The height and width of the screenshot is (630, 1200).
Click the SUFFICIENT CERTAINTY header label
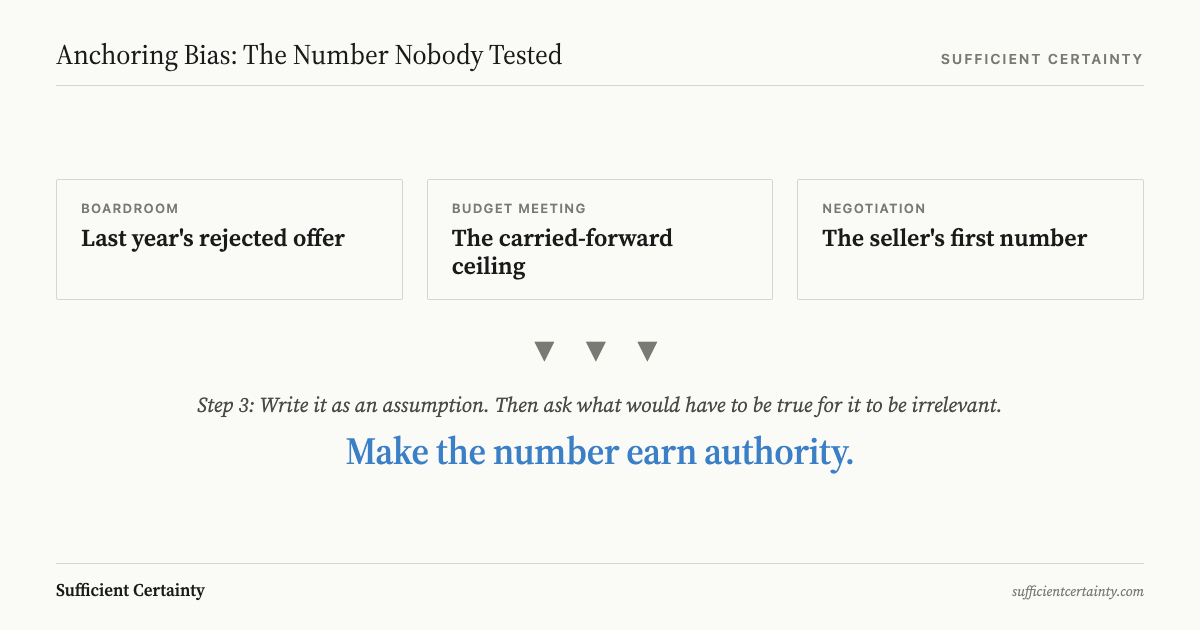point(1041,59)
